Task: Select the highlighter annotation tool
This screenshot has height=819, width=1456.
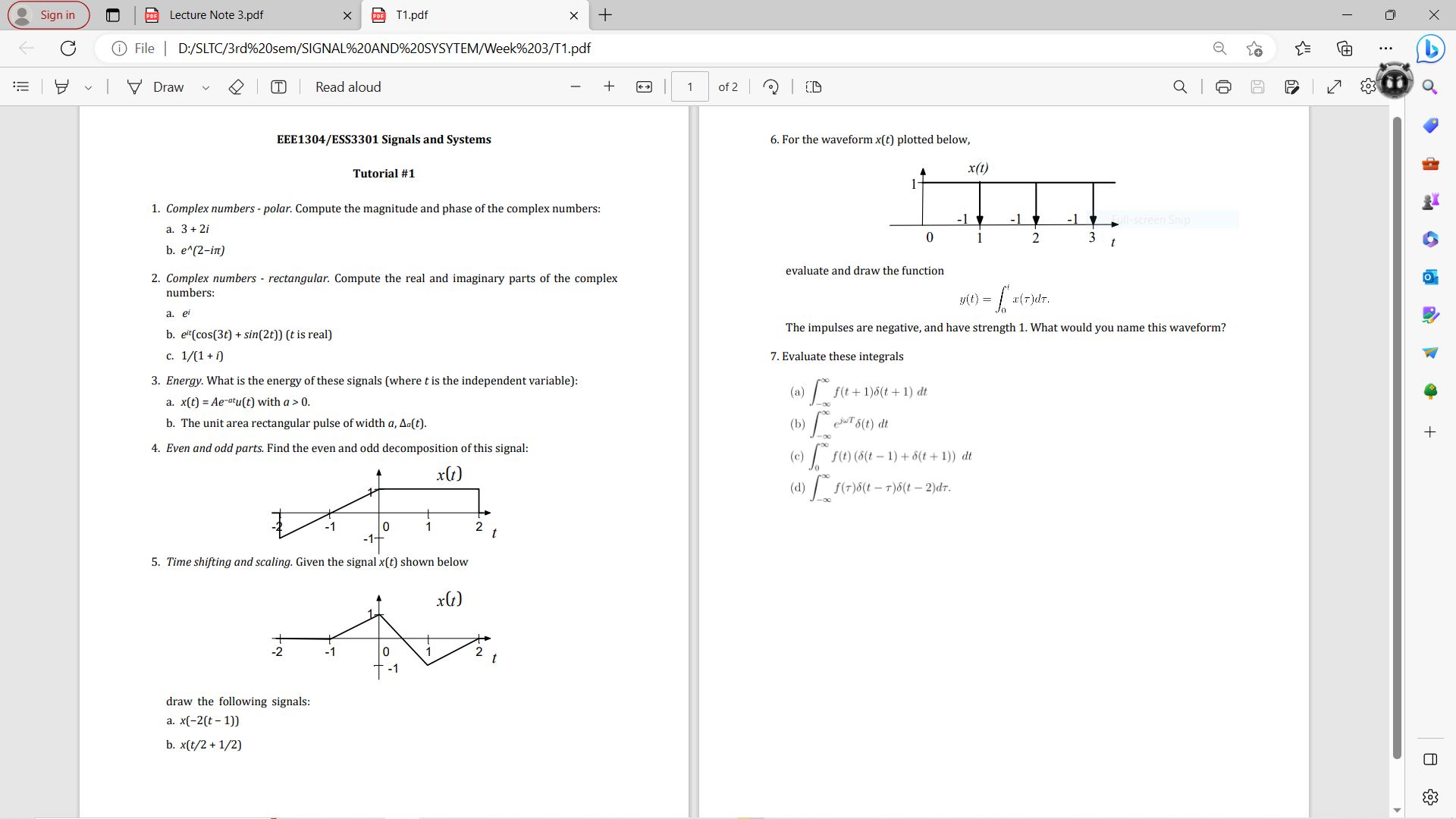Action: pyautogui.click(x=62, y=86)
